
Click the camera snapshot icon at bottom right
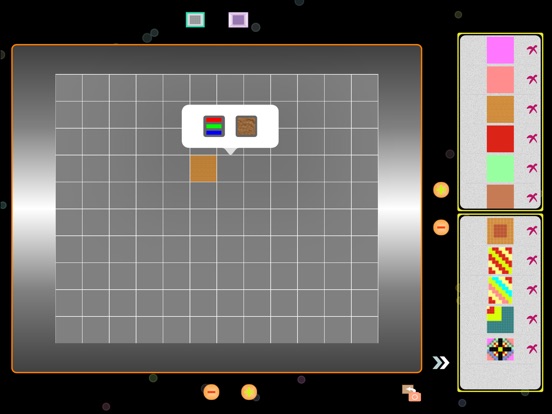tap(412, 393)
